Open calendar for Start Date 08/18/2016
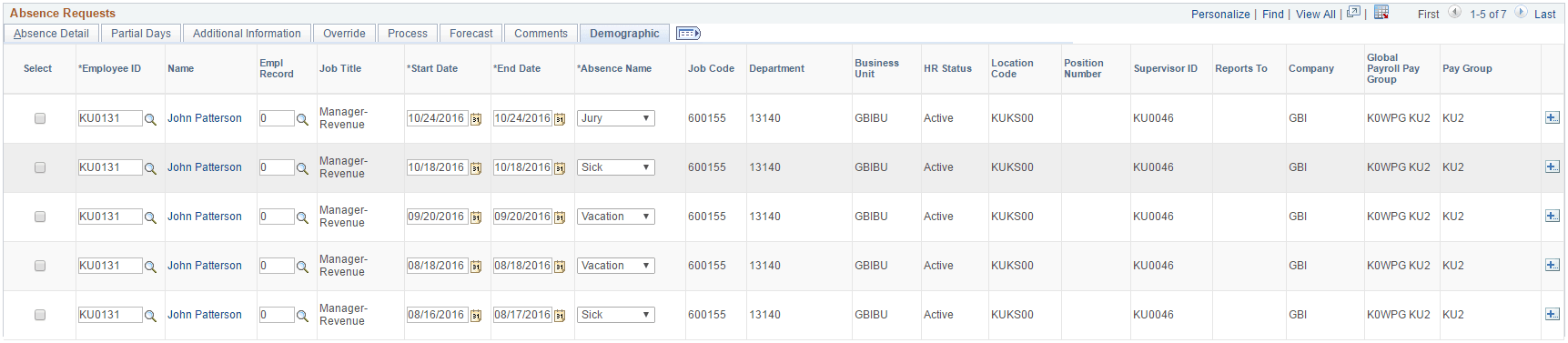Screen dimensions: 1568x343 click(475, 267)
